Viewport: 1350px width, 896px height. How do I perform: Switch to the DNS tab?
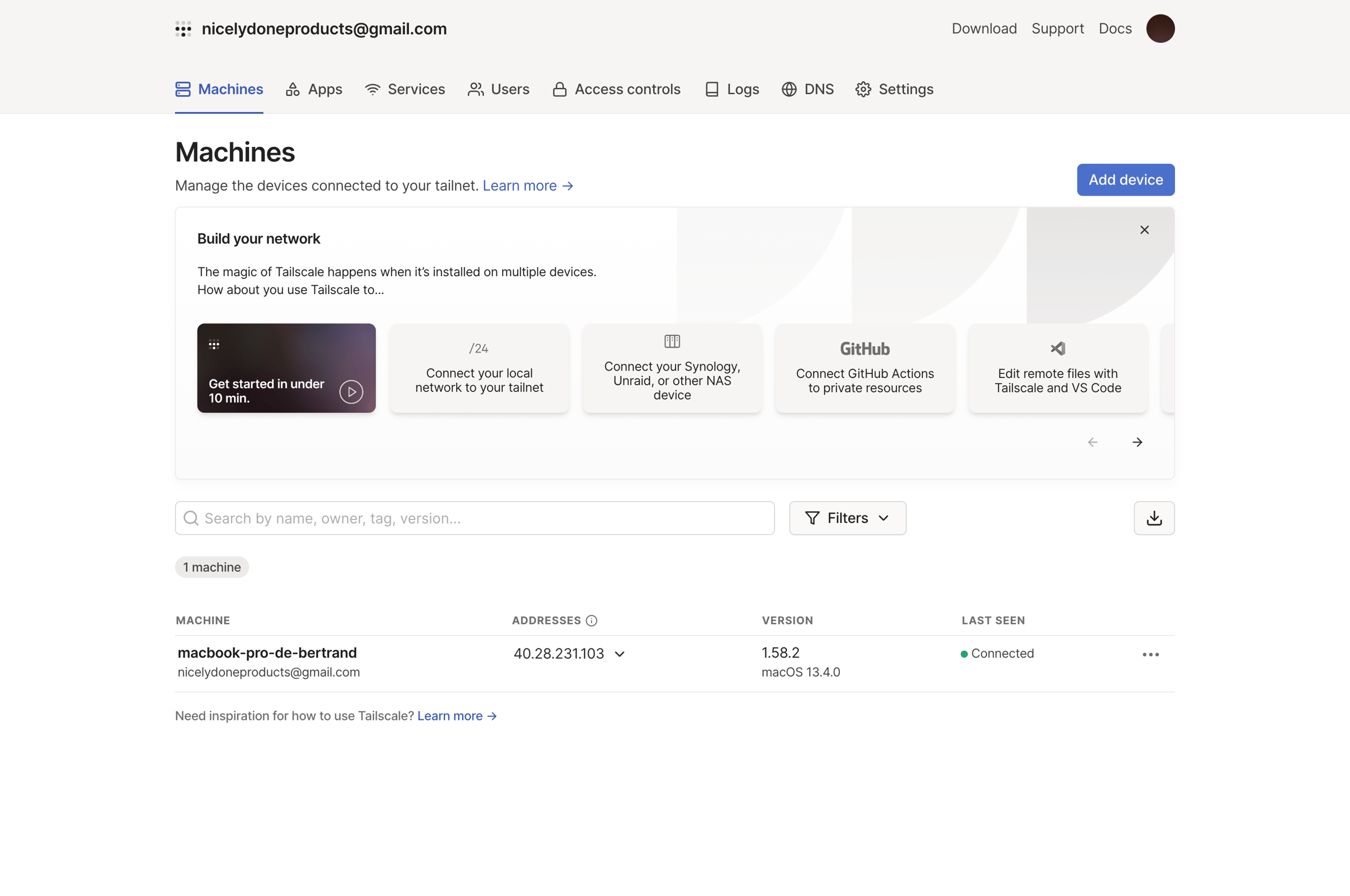pyautogui.click(x=807, y=89)
